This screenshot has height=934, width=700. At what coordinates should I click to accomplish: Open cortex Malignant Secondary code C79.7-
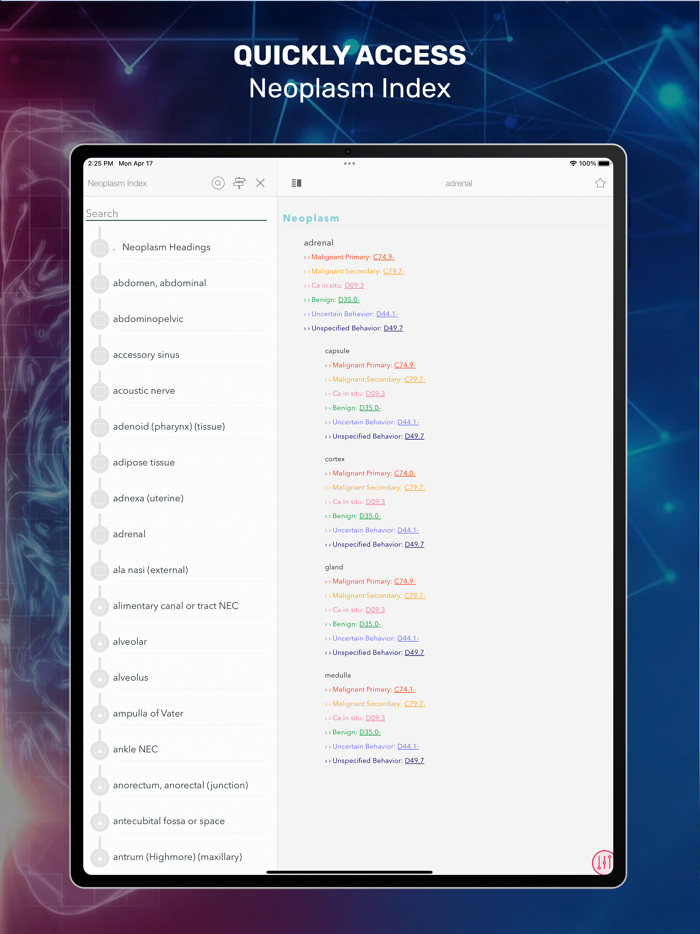coord(415,488)
